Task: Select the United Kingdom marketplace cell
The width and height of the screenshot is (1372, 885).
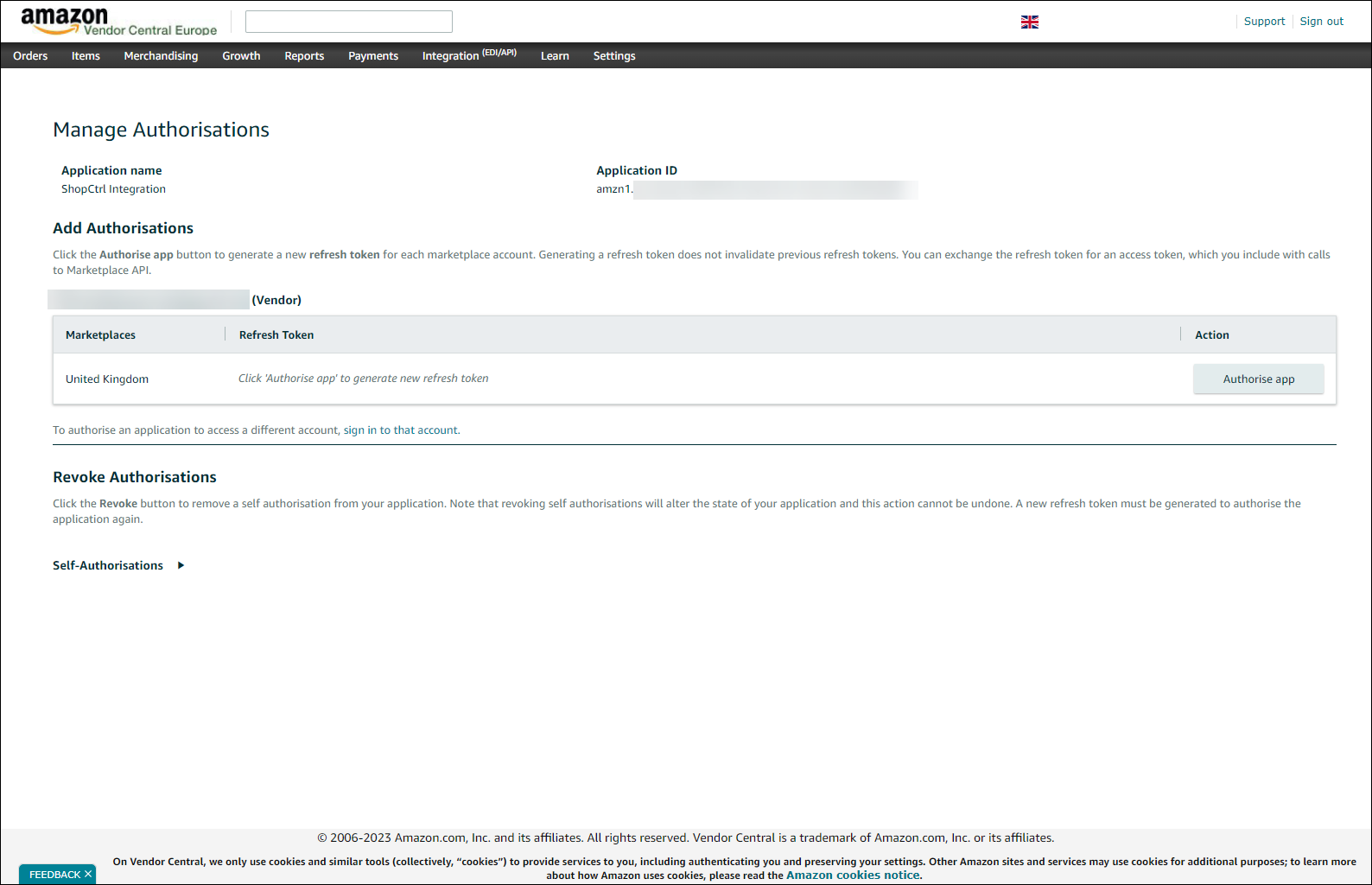Action: (x=107, y=379)
